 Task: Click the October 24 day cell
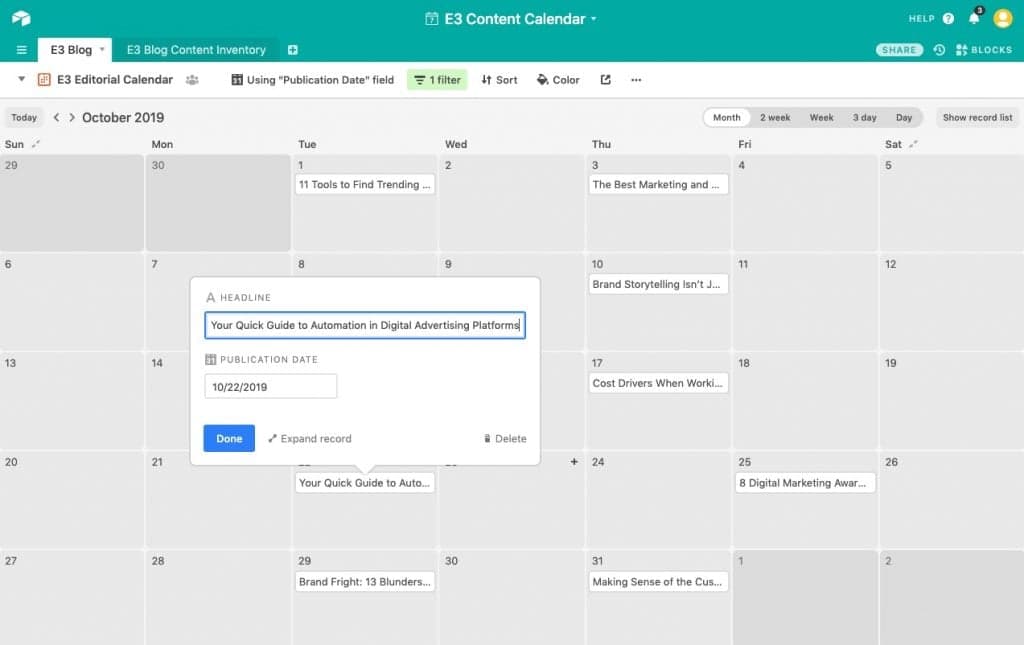point(658,499)
